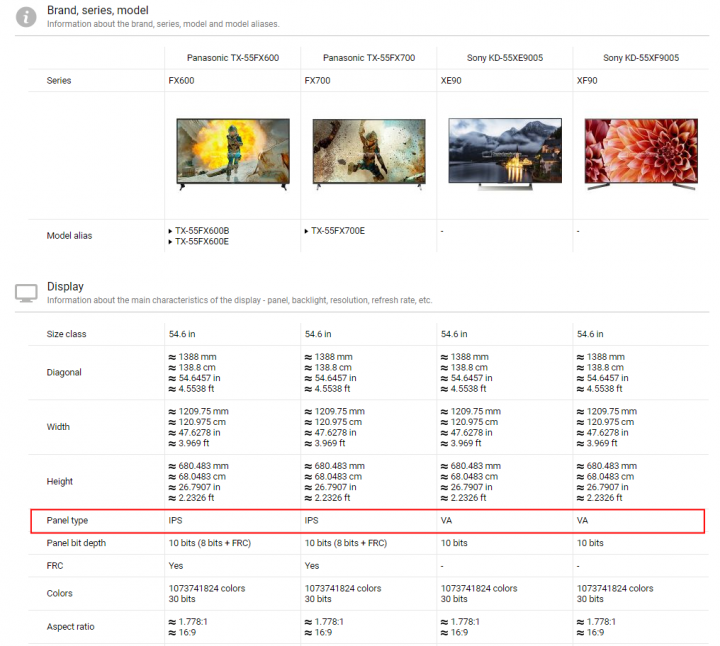The width and height of the screenshot is (720, 646).
Task: Click the Display section heading
Action: [65, 286]
